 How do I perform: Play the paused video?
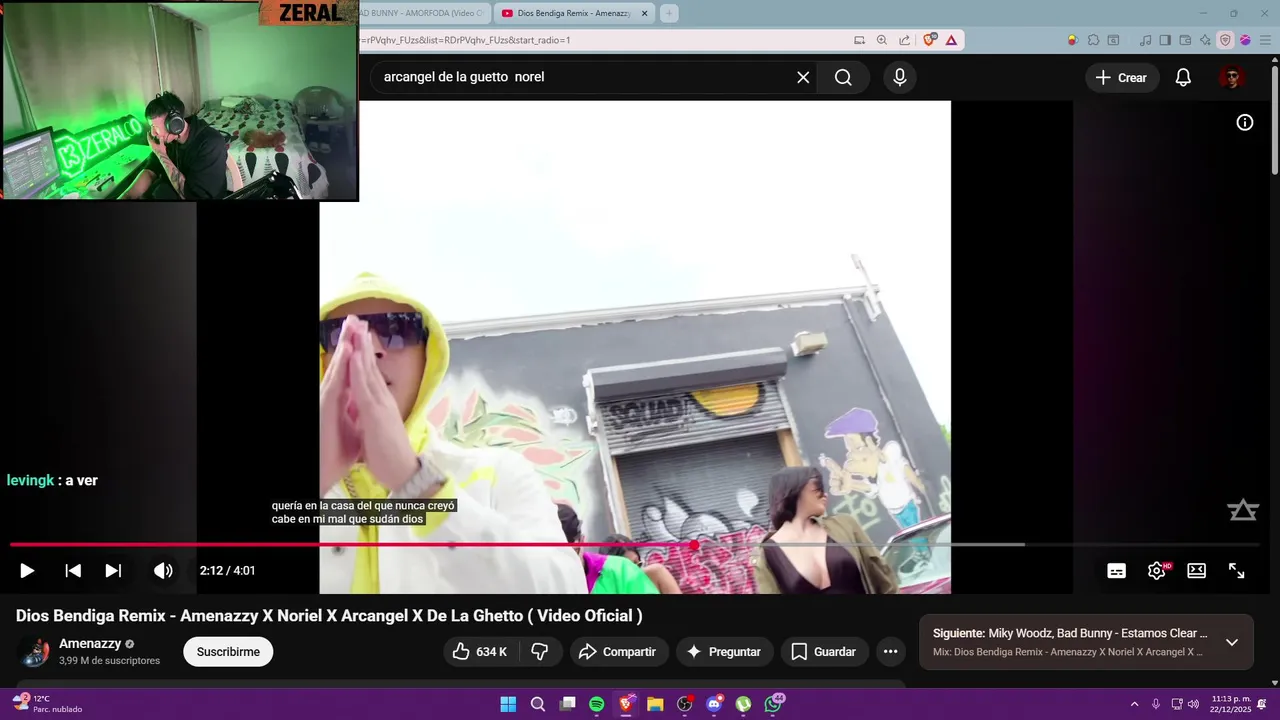[x=27, y=570]
